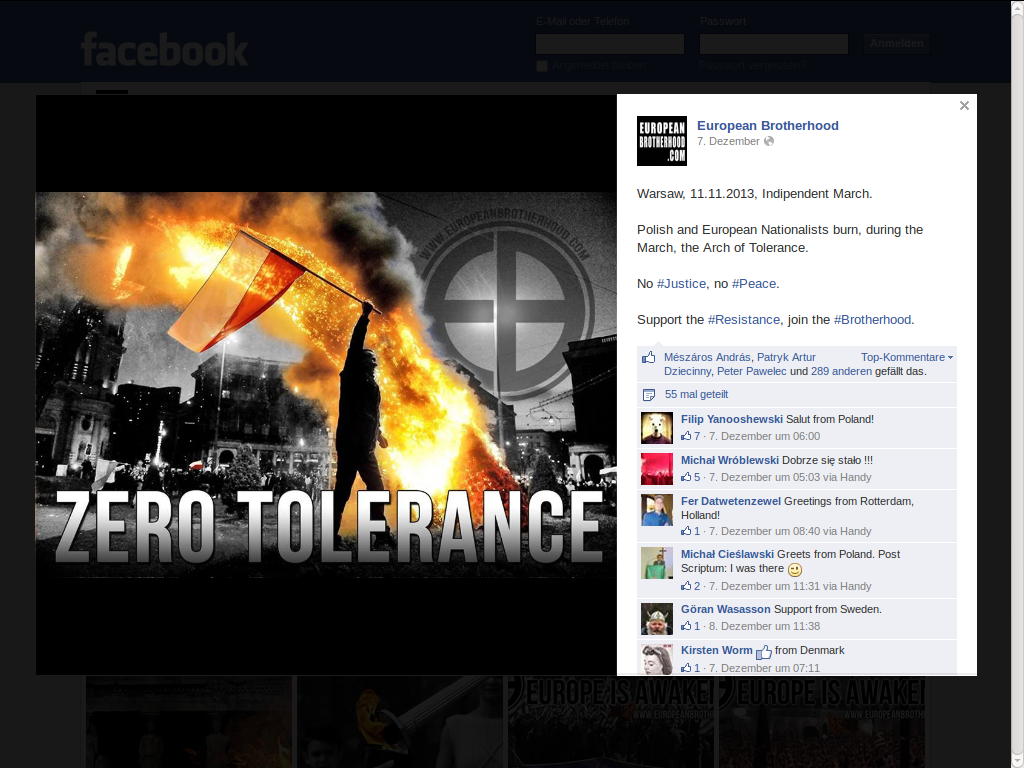Click into the Passwort input field
Screen dimensions: 1024x768
pos(774,44)
